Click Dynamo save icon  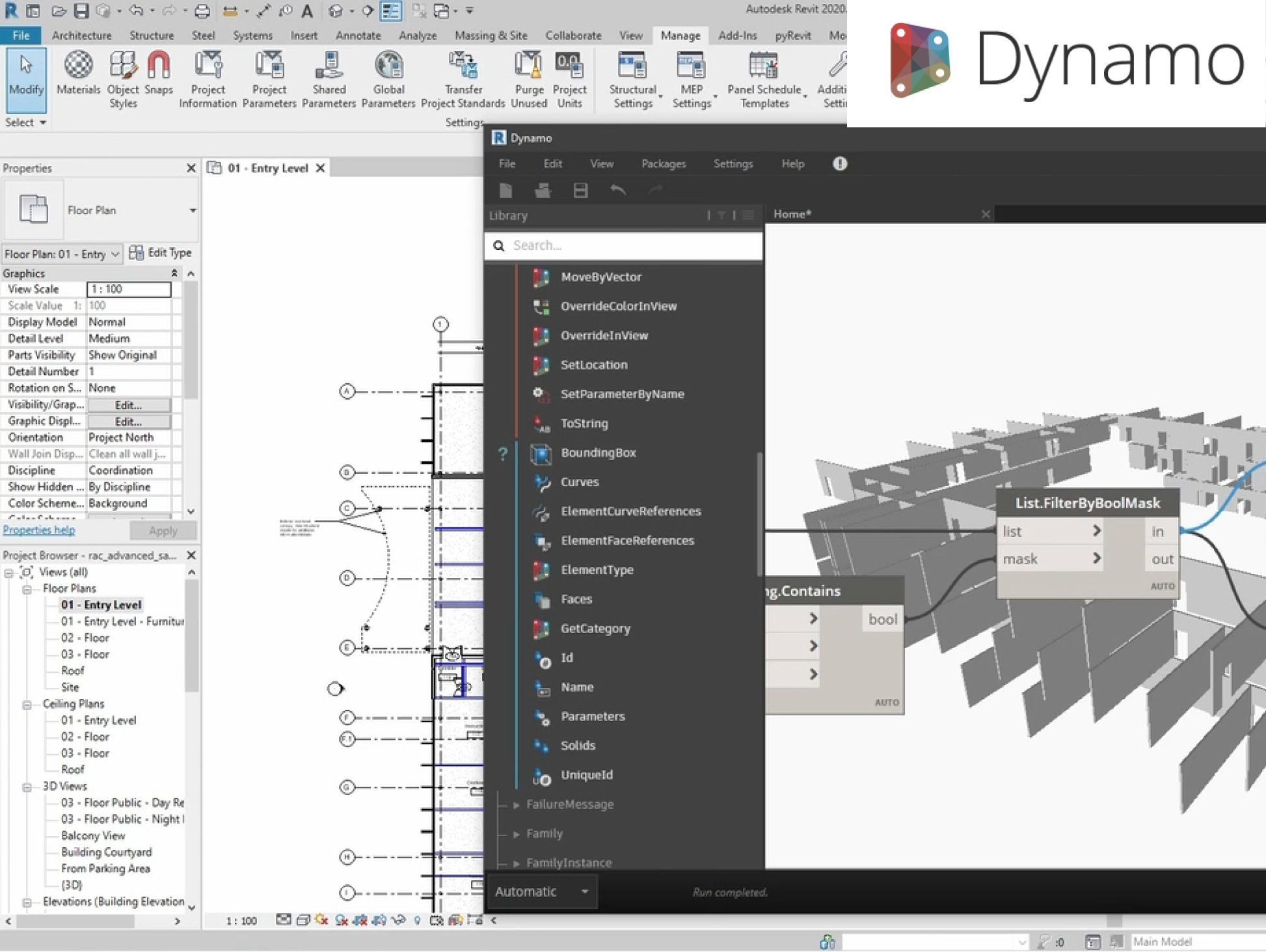[580, 190]
